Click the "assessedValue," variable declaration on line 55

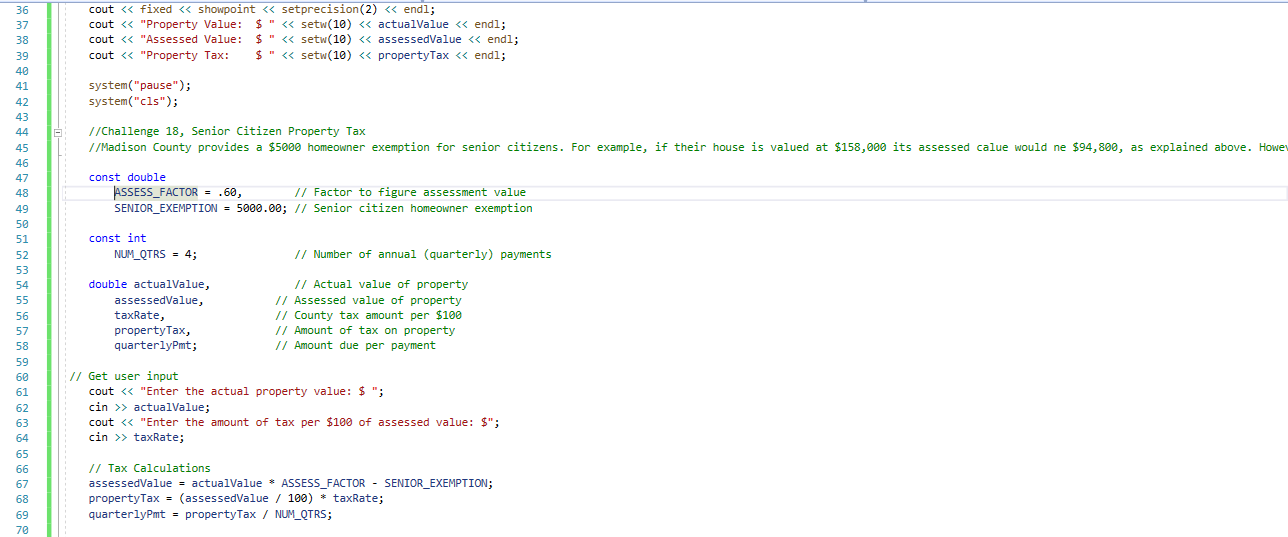[159, 300]
